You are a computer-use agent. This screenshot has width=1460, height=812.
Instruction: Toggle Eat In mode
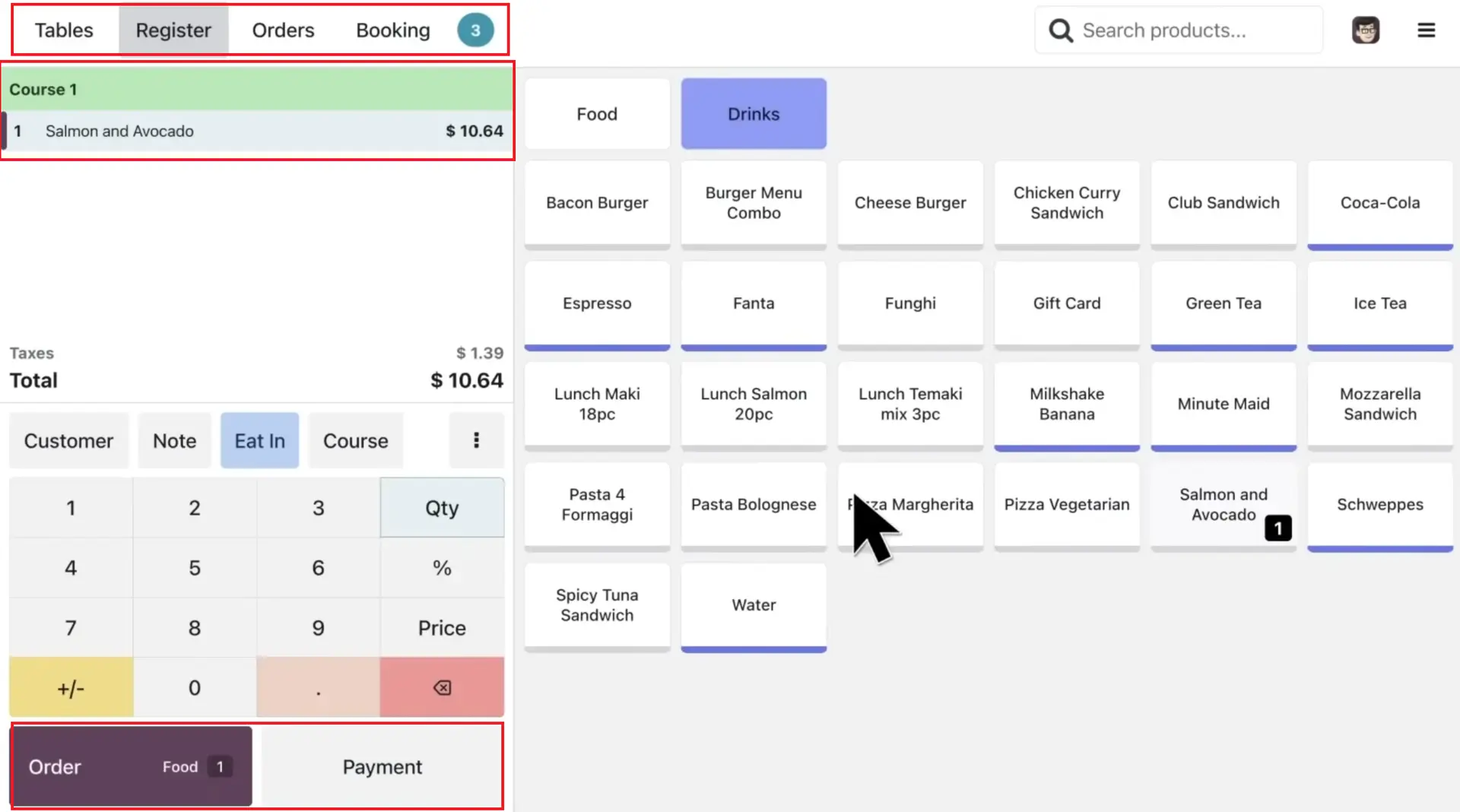(259, 440)
